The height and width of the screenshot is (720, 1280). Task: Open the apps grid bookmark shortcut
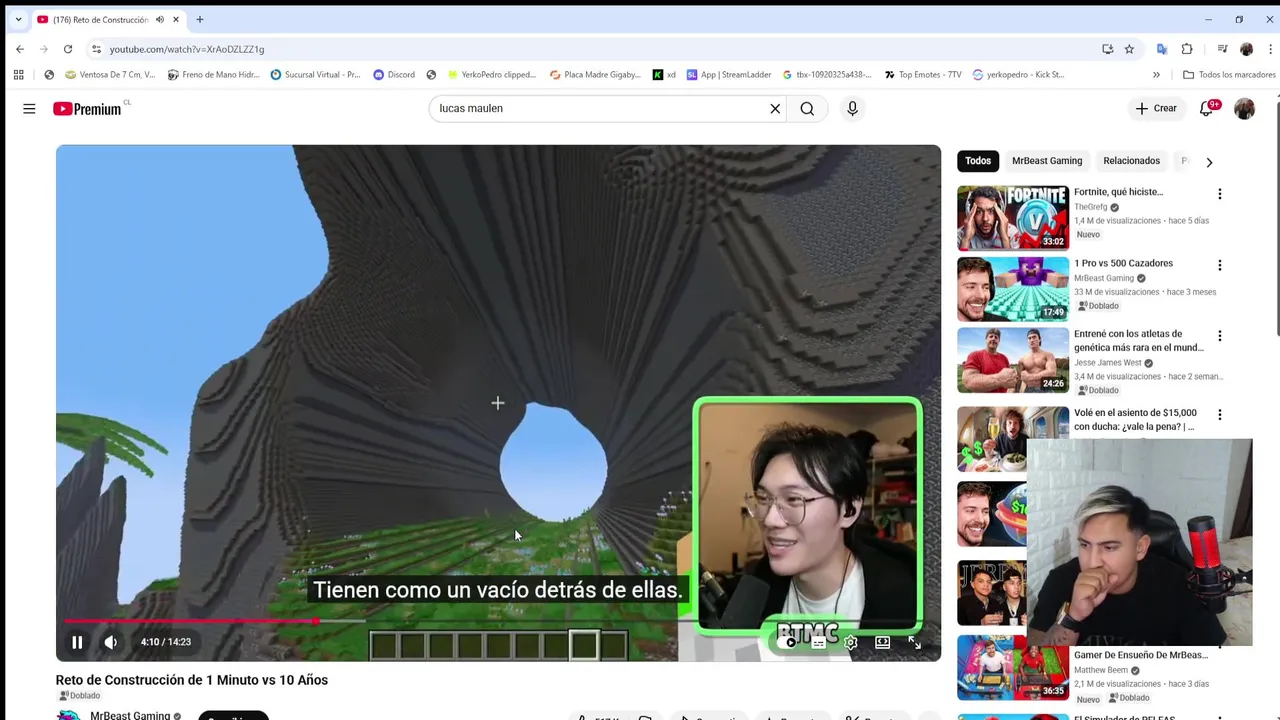coord(18,74)
